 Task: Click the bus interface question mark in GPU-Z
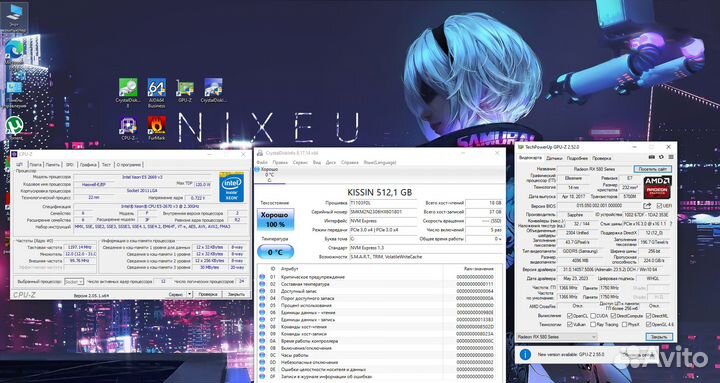[x=671, y=224]
